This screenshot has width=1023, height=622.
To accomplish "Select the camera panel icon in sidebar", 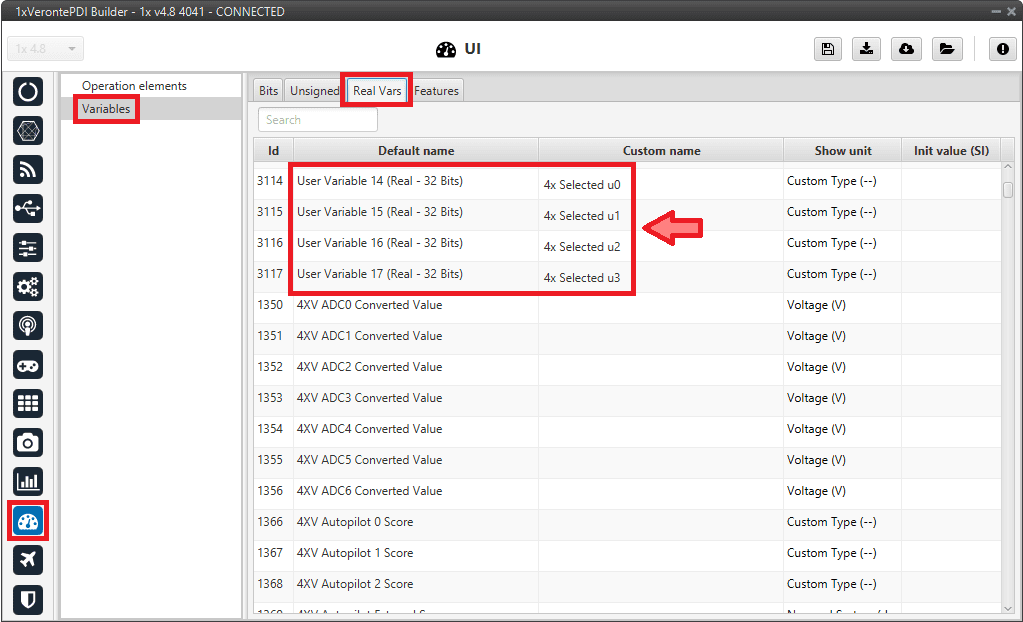I will [28, 442].
